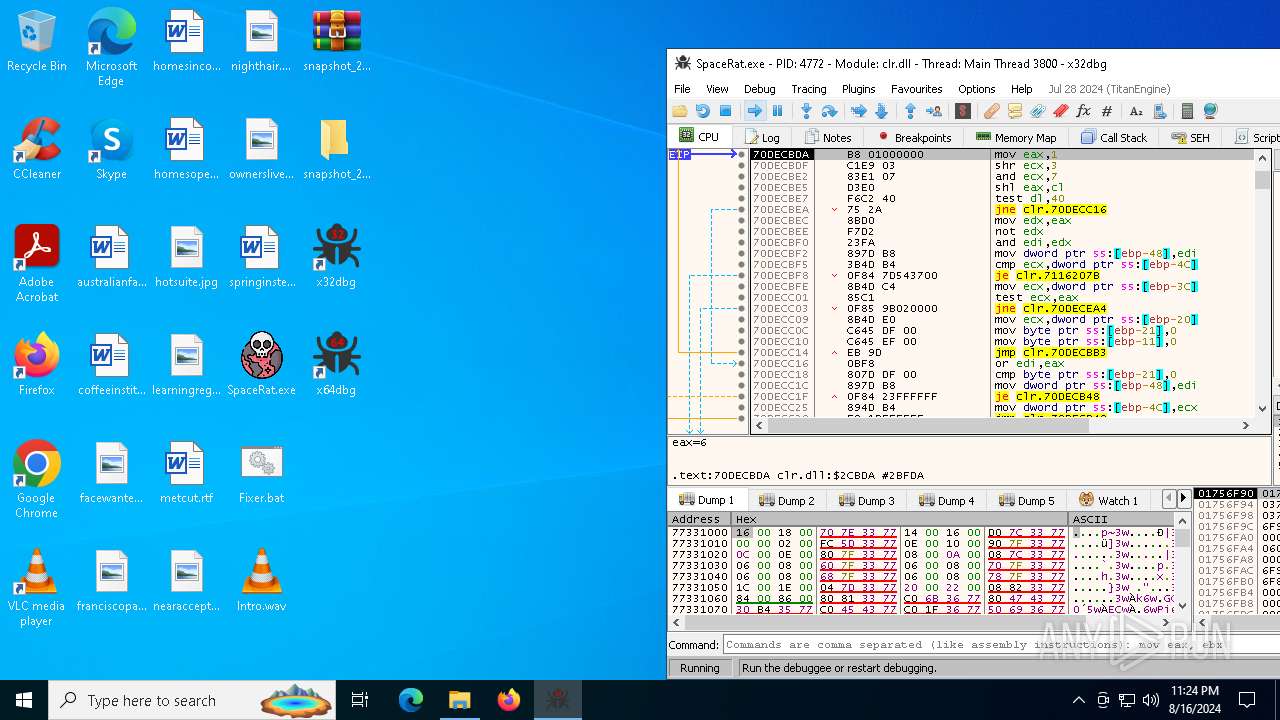Click the Restart debuggee icon

[x=702, y=111]
